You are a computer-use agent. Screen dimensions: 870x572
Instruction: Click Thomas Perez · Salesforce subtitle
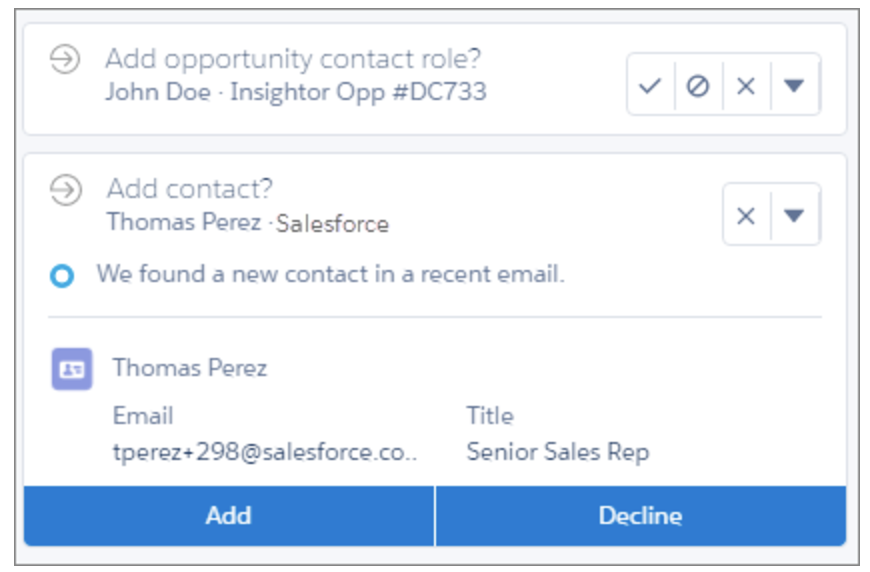[247, 222]
